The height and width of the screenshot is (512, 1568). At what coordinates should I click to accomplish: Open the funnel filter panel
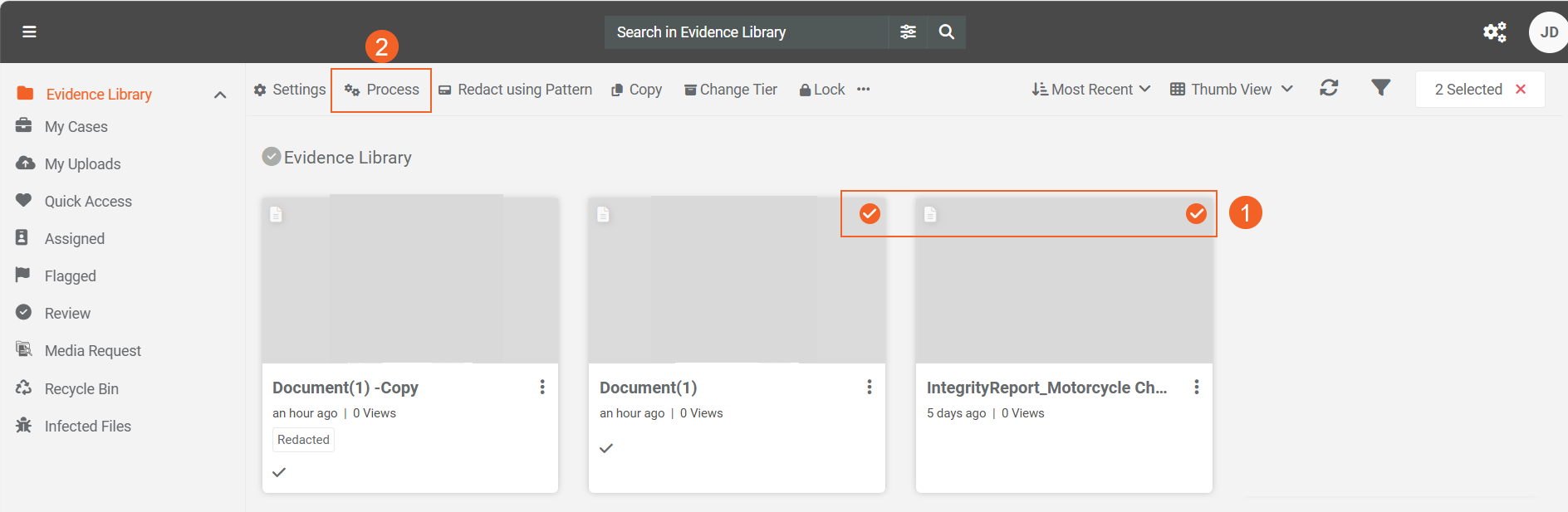[1380, 87]
